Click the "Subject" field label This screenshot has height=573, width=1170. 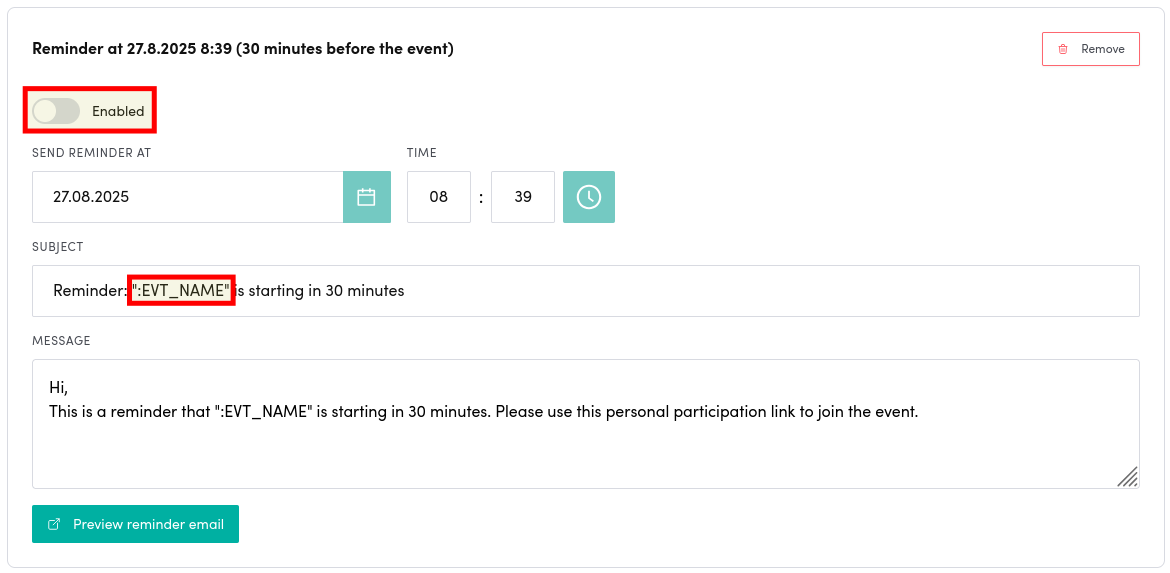58,247
